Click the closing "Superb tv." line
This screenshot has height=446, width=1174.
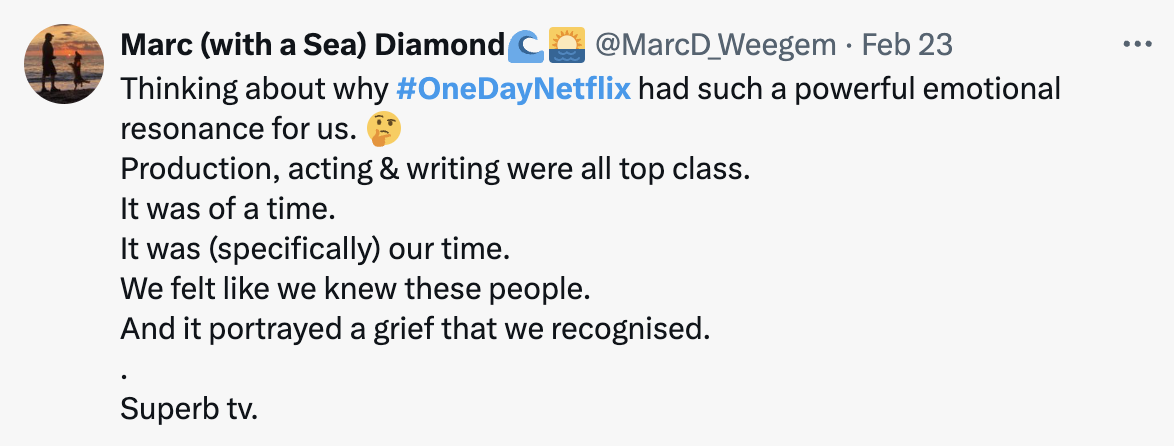188,409
